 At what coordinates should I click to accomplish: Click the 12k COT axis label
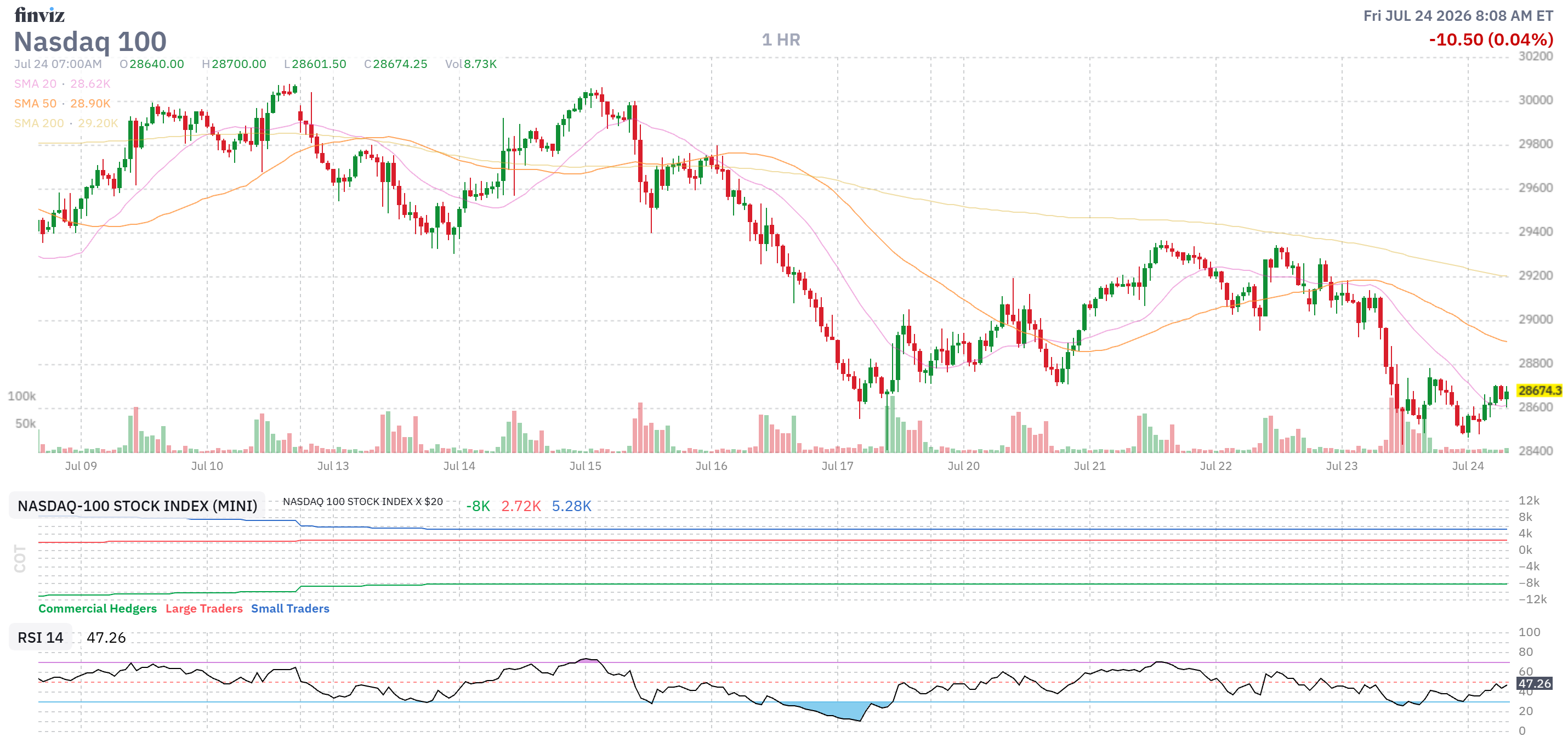click(x=1529, y=500)
